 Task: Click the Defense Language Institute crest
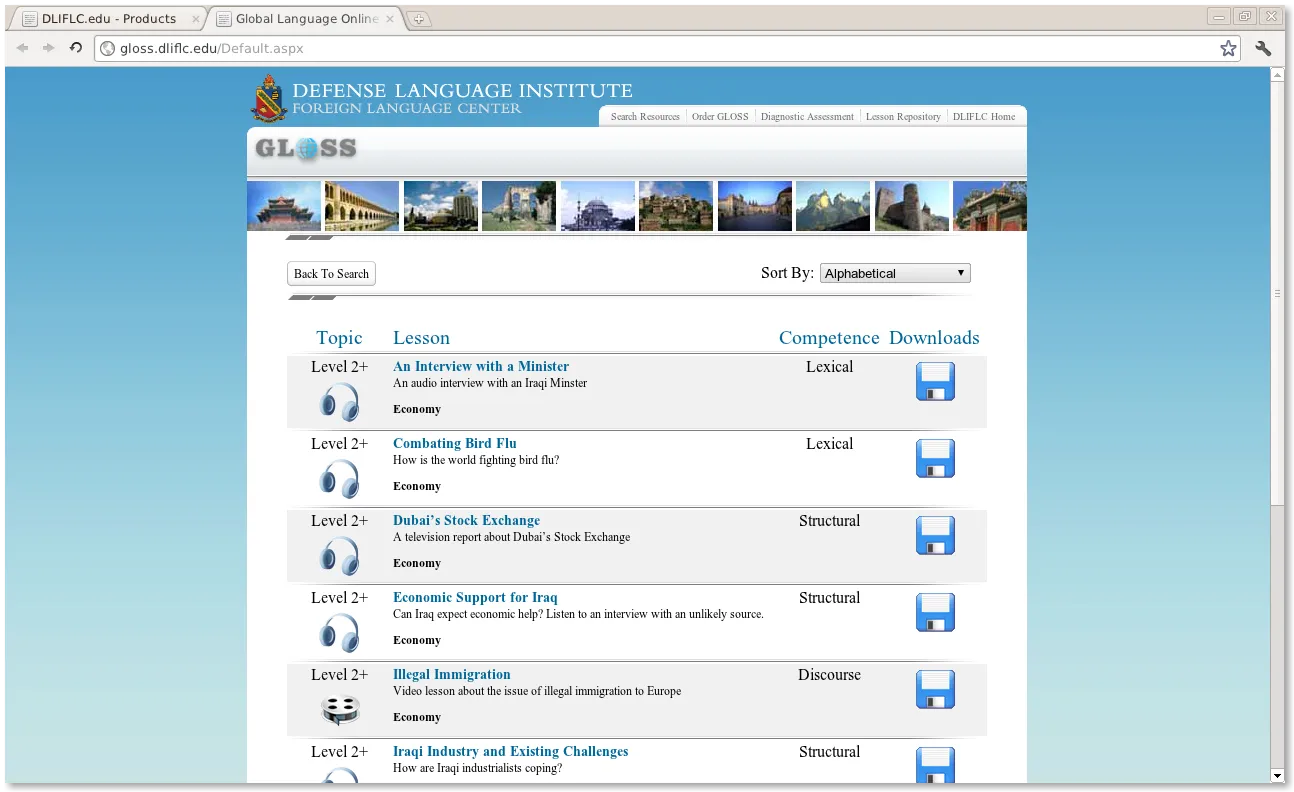[268, 97]
